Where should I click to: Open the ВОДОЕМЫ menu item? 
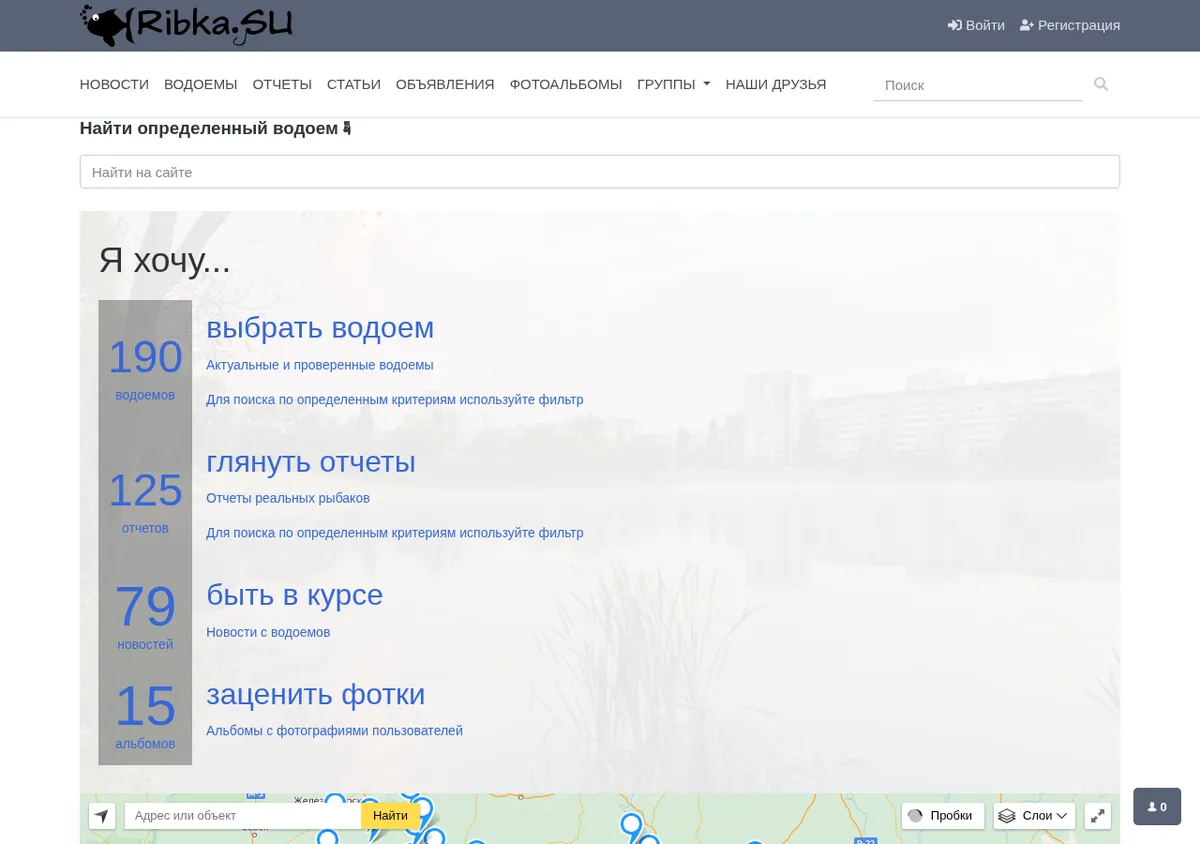click(x=201, y=84)
